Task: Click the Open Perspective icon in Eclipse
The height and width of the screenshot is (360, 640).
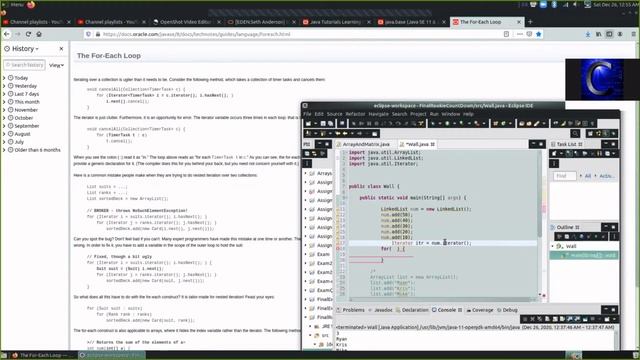Action: 590,133
